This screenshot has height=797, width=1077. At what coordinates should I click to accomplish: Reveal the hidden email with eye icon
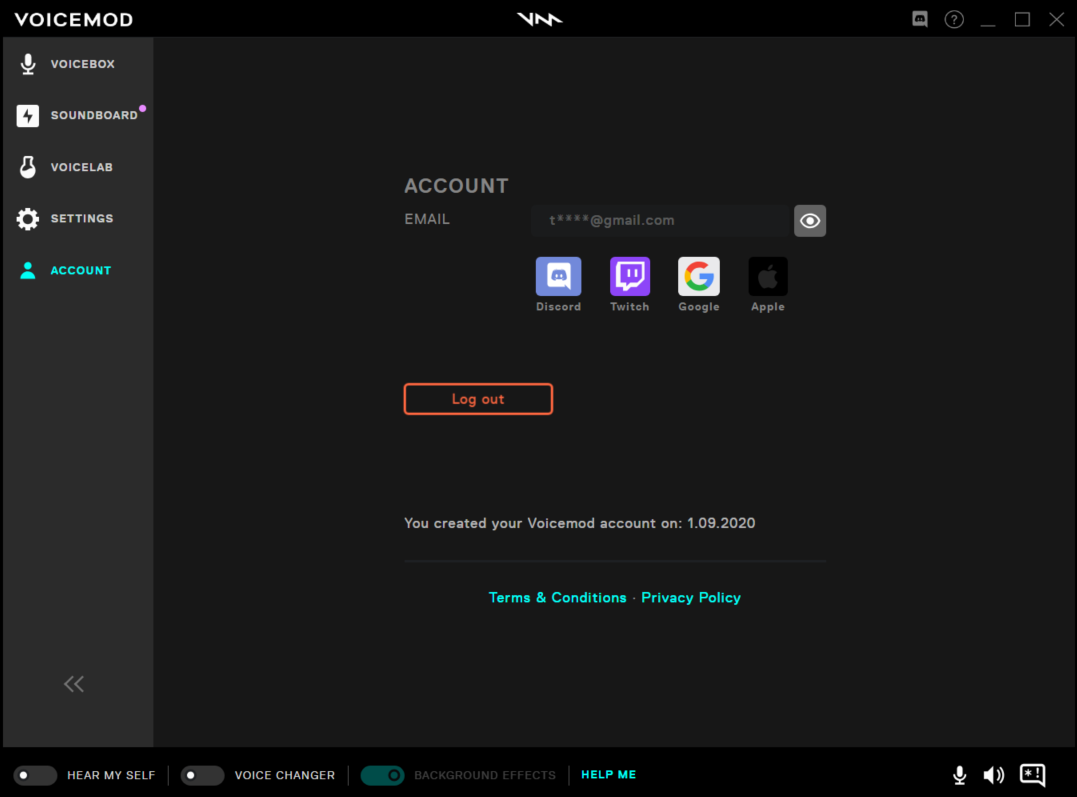(810, 221)
